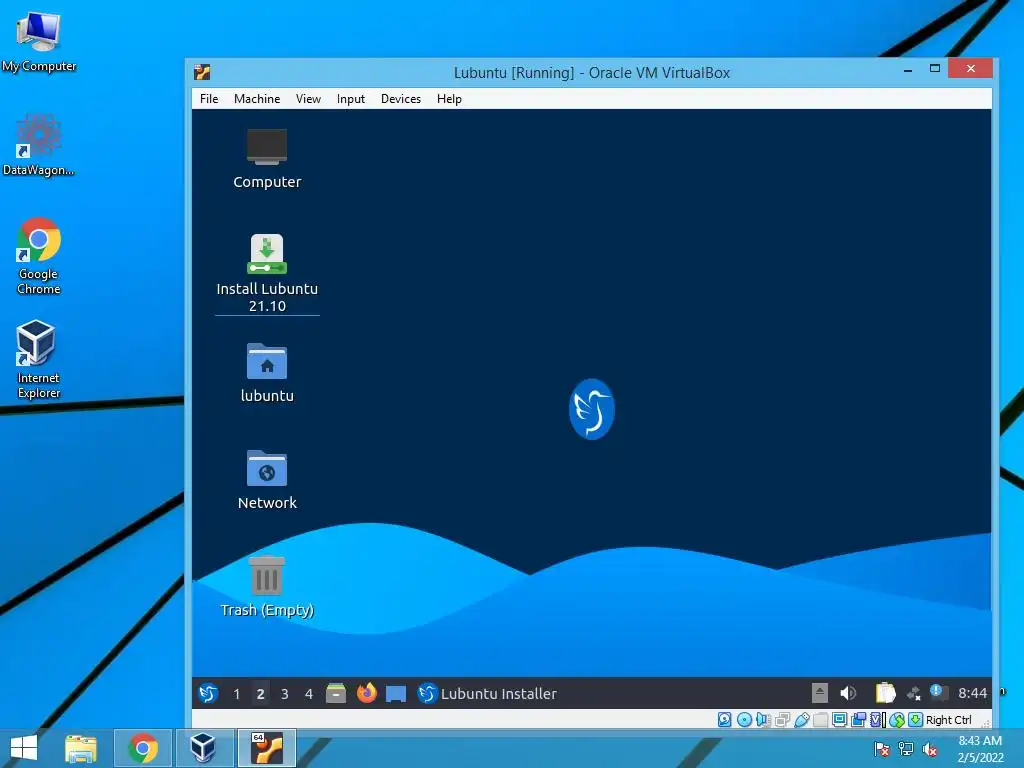Click the display indicator in VirtualBox status bar
Image resolution: width=1024 pixels, height=768 pixels.
coord(840,720)
